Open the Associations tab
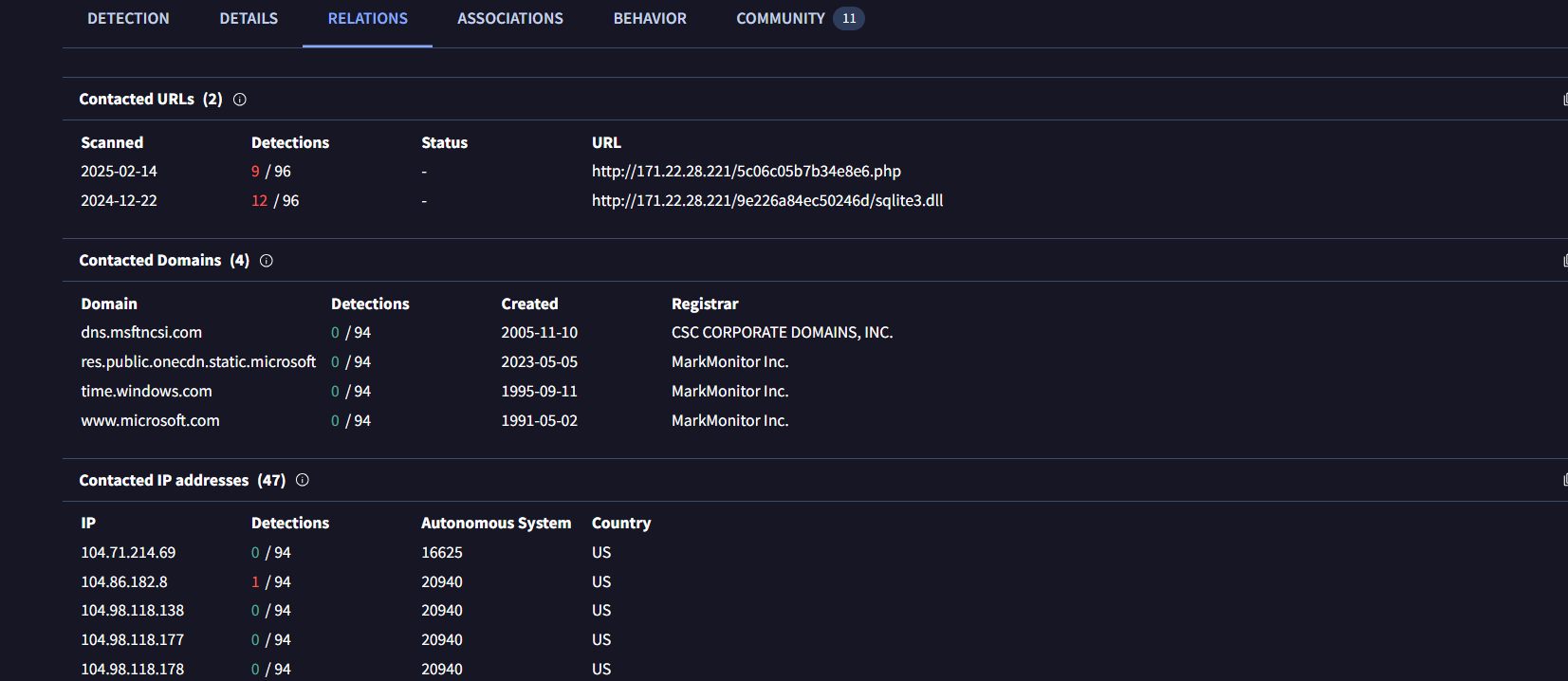Viewport: 1568px width, 681px height. (x=510, y=19)
